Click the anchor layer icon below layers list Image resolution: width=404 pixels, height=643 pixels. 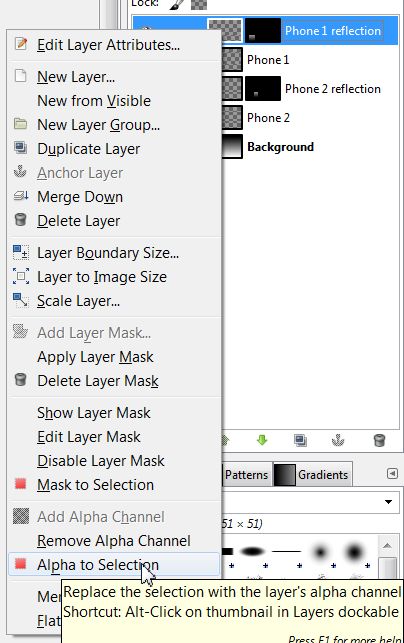[338, 441]
